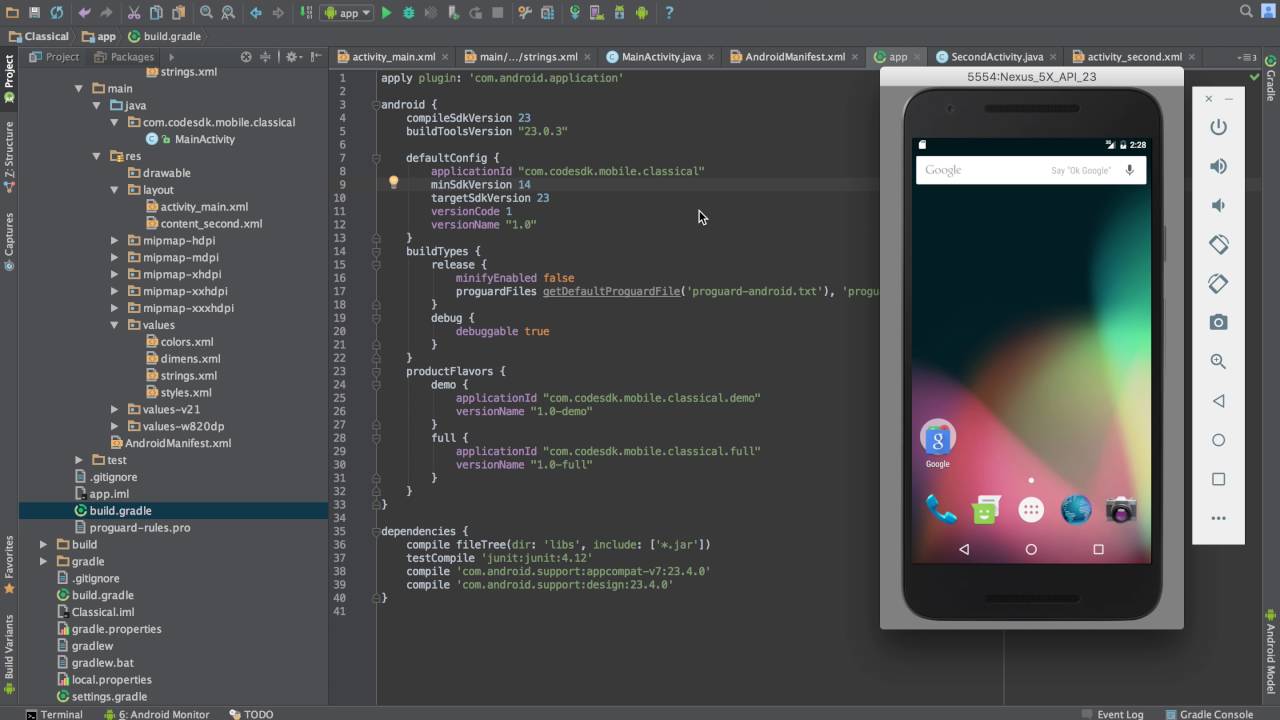Image resolution: width=1280 pixels, height=720 pixels.
Task: Collapse the layout folder
Action: point(115,190)
